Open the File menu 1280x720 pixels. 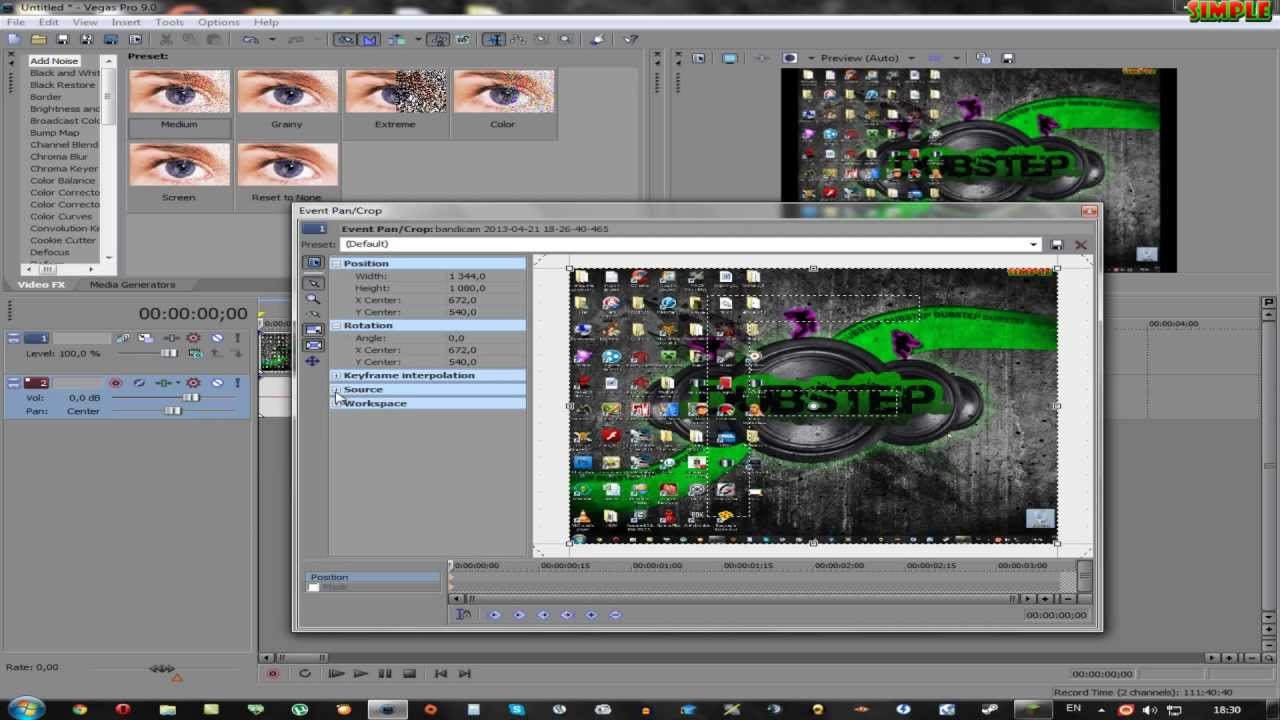(x=16, y=22)
